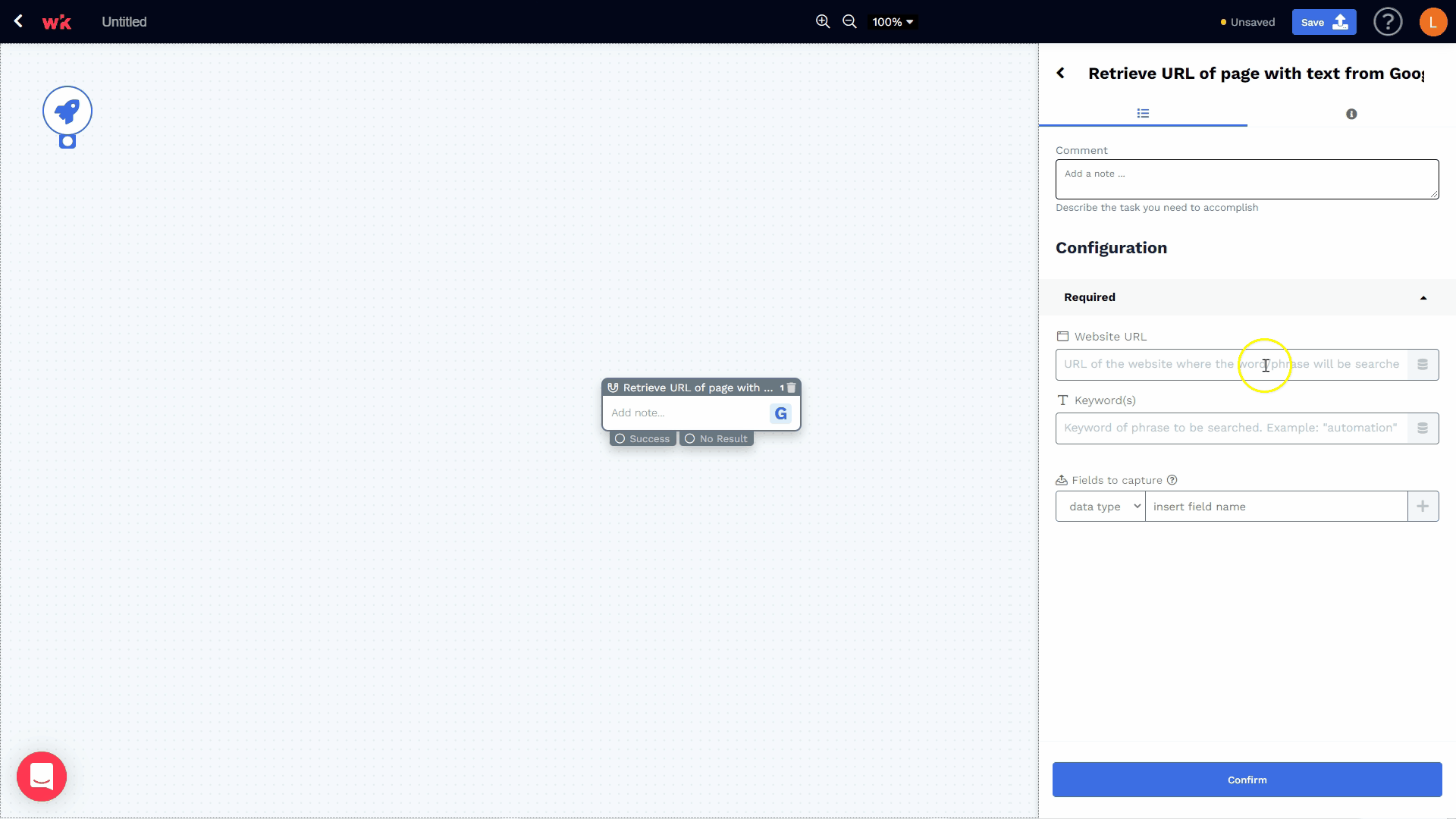Click the Google G icon on node
1456x819 pixels.
point(780,413)
